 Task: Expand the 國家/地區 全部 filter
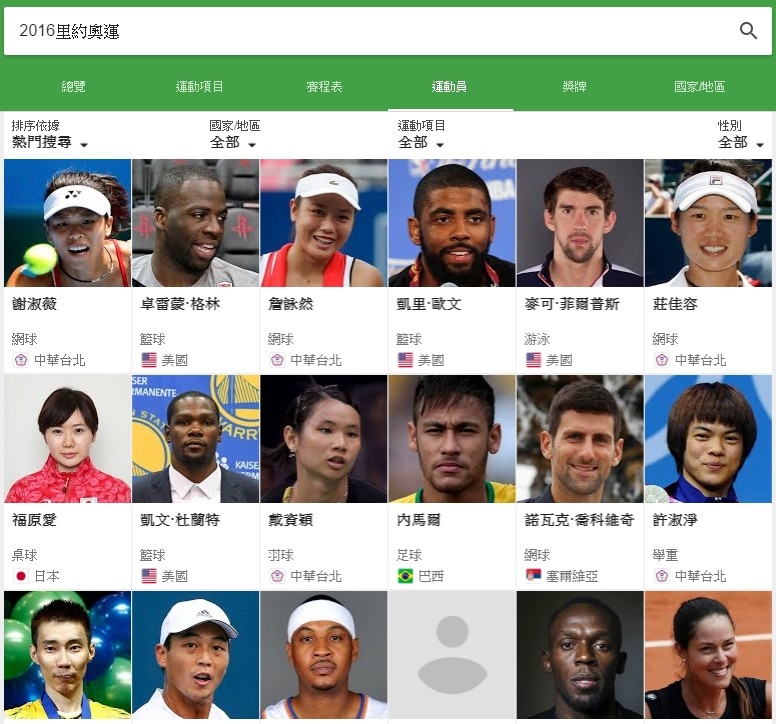pyautogui.click(x=235, y=135)
